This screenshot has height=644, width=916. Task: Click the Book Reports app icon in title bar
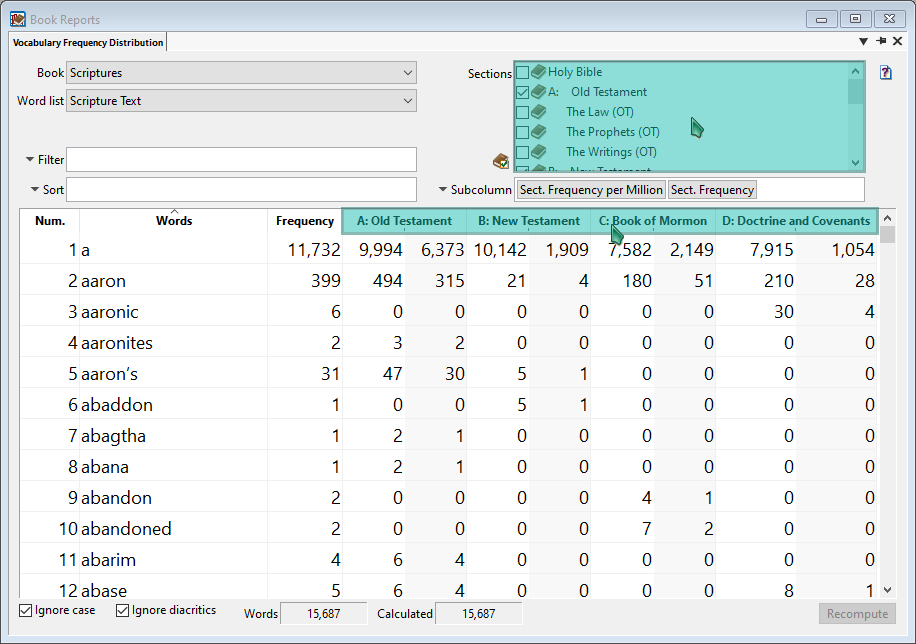click(18, 19)
